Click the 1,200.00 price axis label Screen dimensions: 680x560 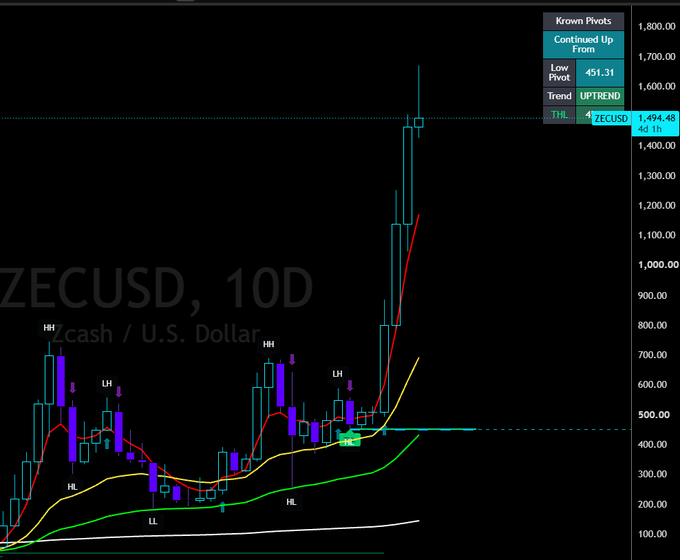[x=657, y=205]
